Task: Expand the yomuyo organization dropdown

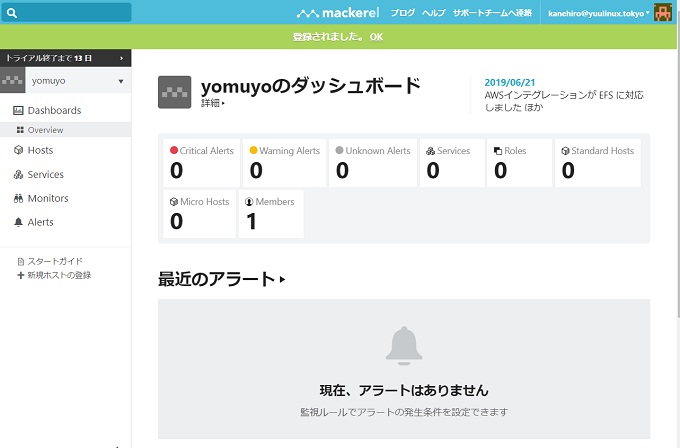Action: click(x=121, y=81)
